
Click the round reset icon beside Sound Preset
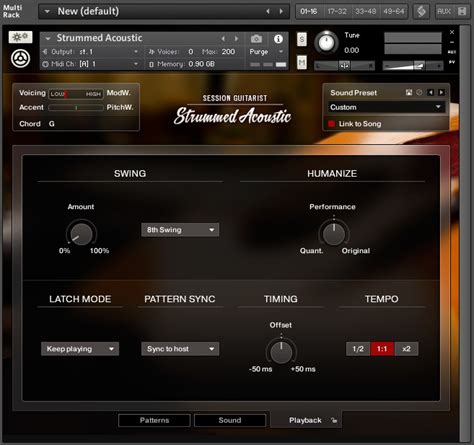coord(419,92)
